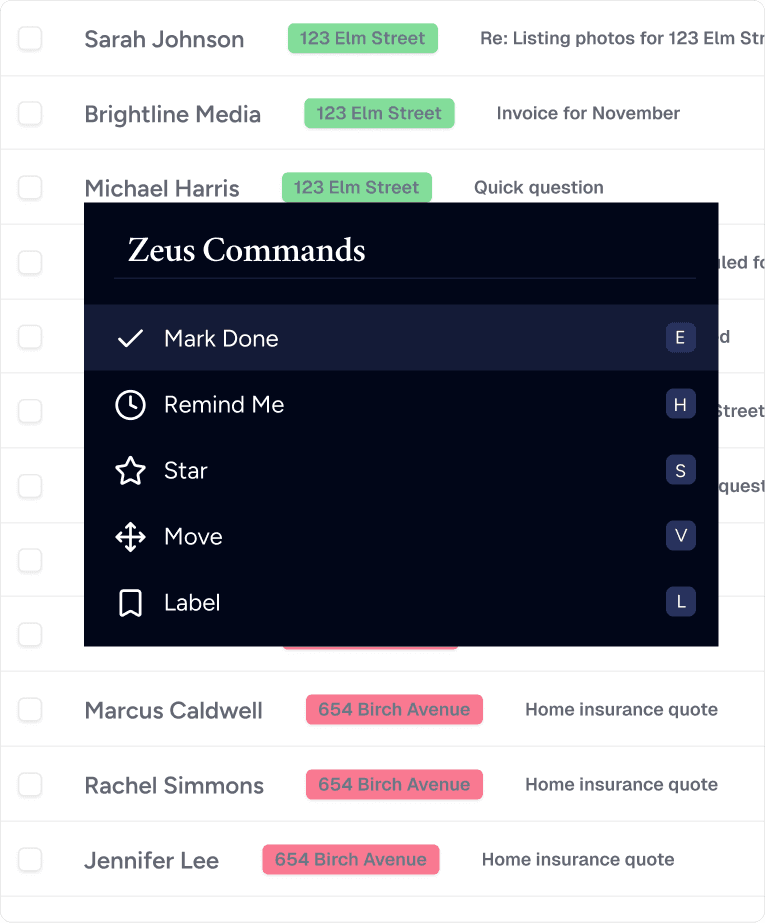Viewport: 765px width, 923px height.
Task: Click the S shortcut badge next to Star
Action: [681, 470]
